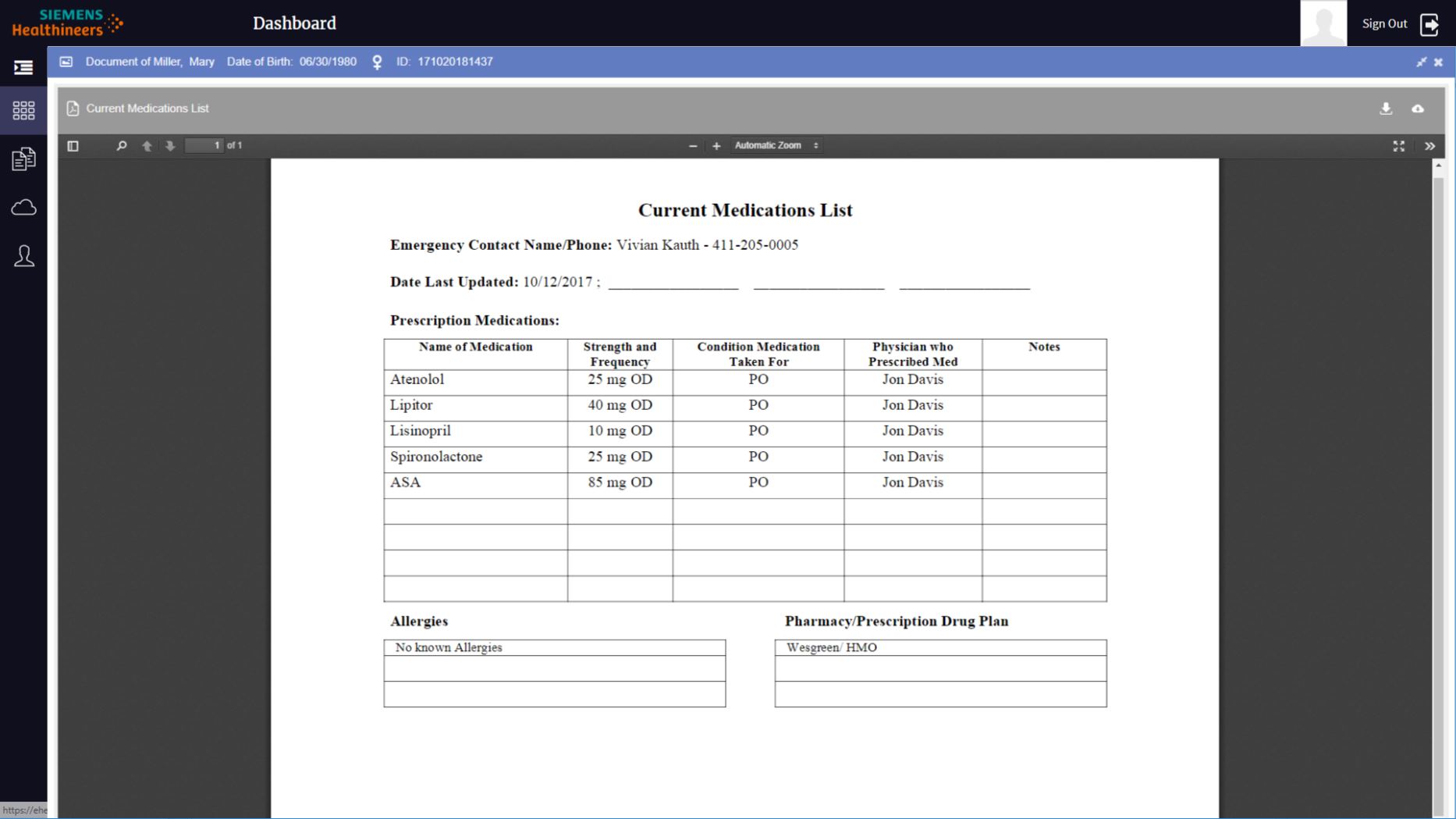Open the documents icon in the sidebar
The image size is (1456, 819).
tap(23, 158)
